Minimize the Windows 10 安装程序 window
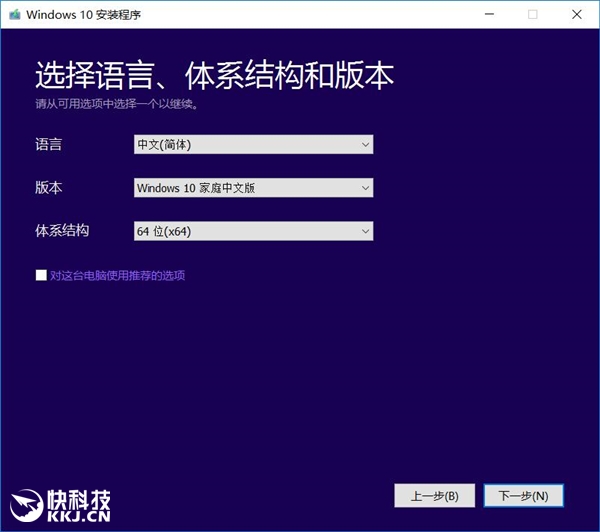The image size is (600, 532). tap(489, 15)
